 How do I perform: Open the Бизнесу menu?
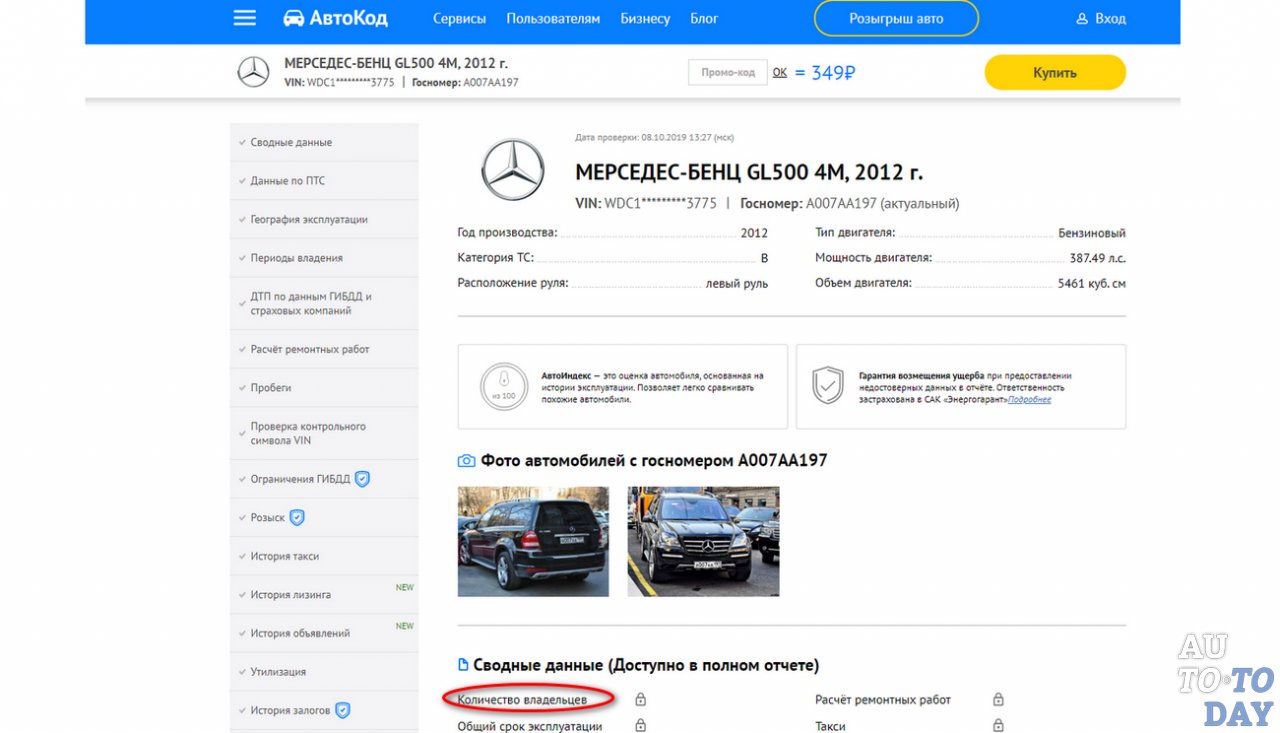pyautogui.click(x=645, y=18)
